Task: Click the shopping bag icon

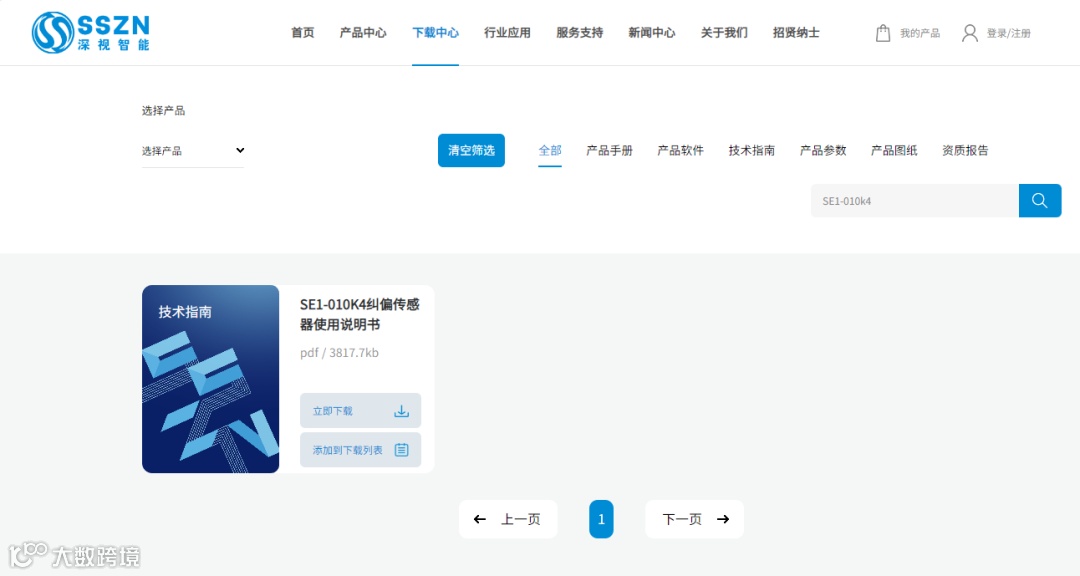Action: (x=883, y=33)
